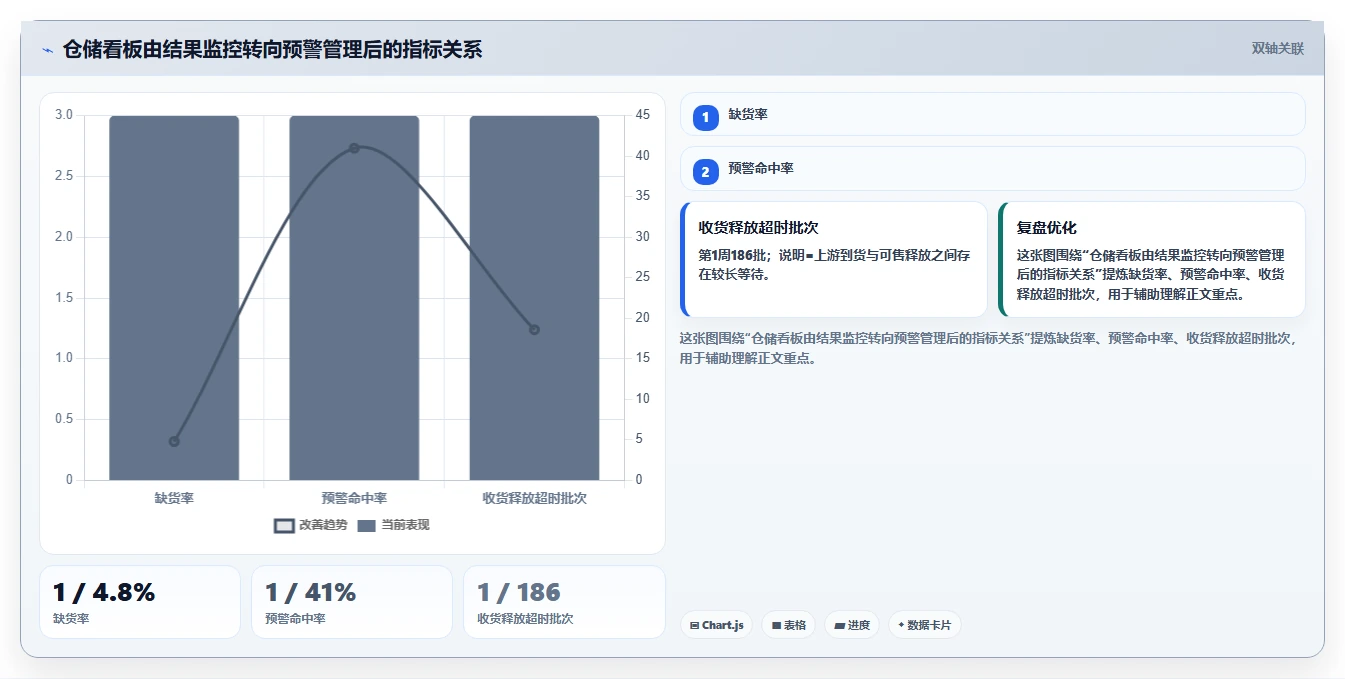Image resolution: width=1345 pixels, height=679 pixels.
Task: Click the 双轴关联 label in header
Action: (1277, 49)
